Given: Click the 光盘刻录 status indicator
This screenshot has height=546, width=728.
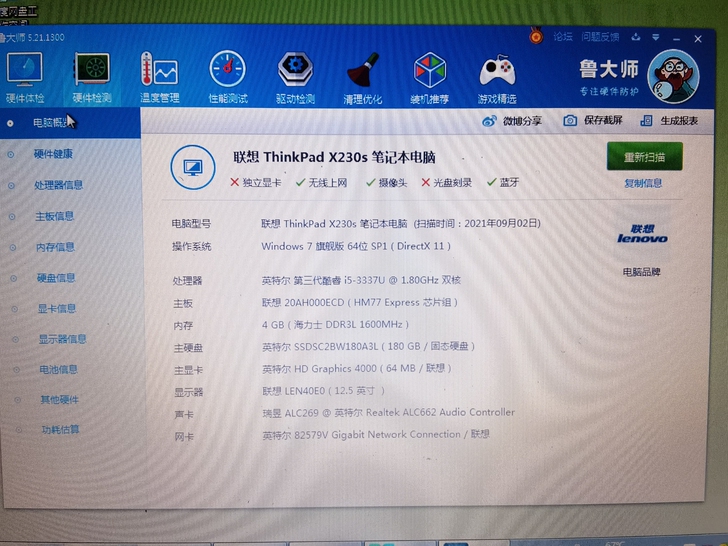Looking at the screenshot, I should (x=446, y=182).
